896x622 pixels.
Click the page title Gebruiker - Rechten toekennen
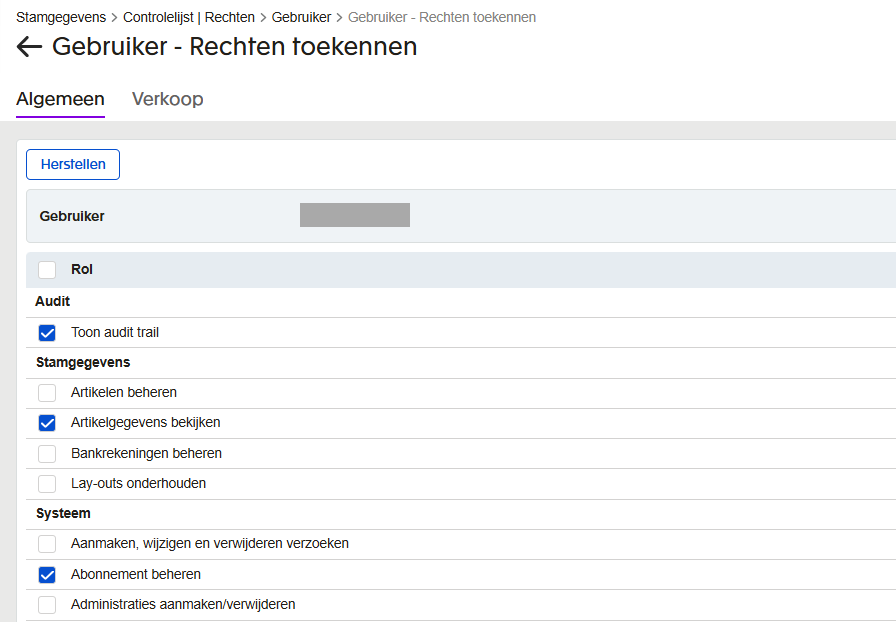[x=234, y=47]
